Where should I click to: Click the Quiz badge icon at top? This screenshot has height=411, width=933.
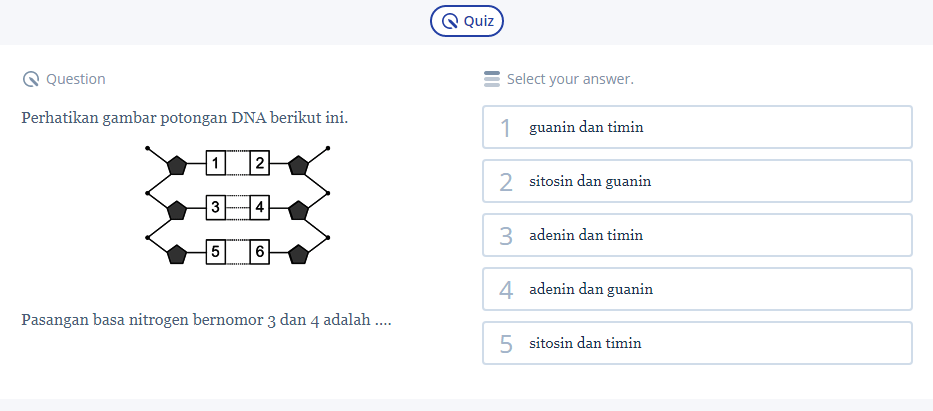tap(451, 21)
